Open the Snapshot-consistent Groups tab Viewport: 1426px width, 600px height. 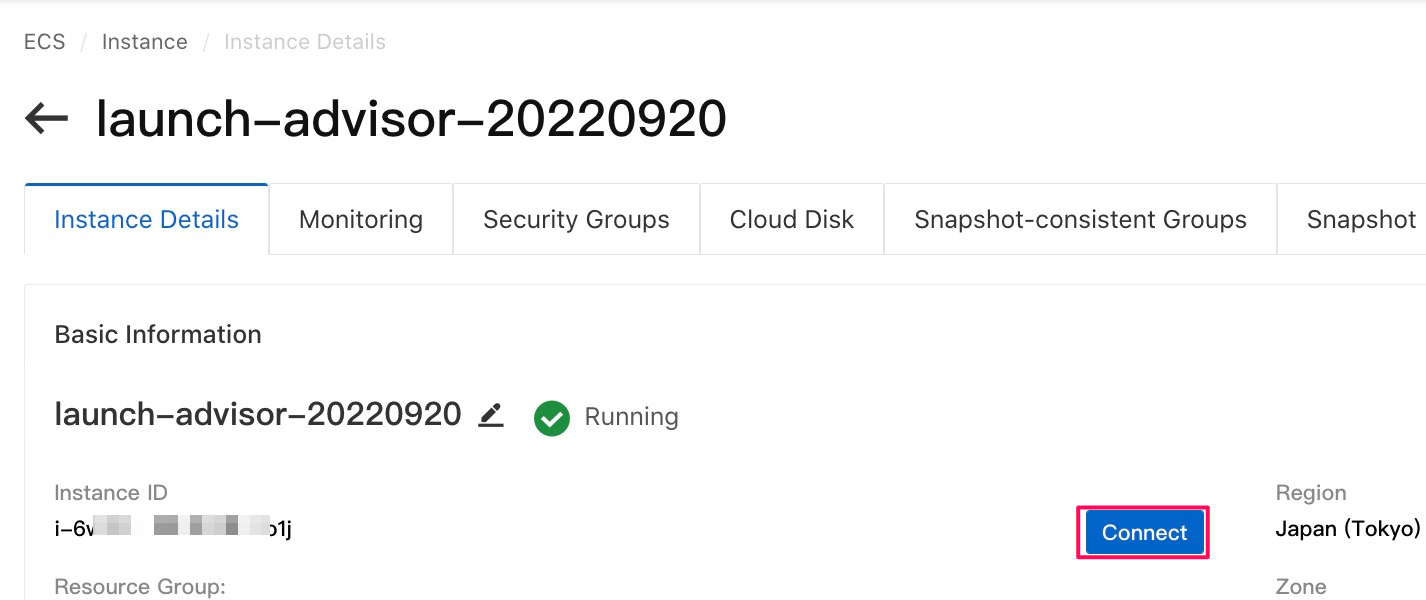coord(1080,219)
